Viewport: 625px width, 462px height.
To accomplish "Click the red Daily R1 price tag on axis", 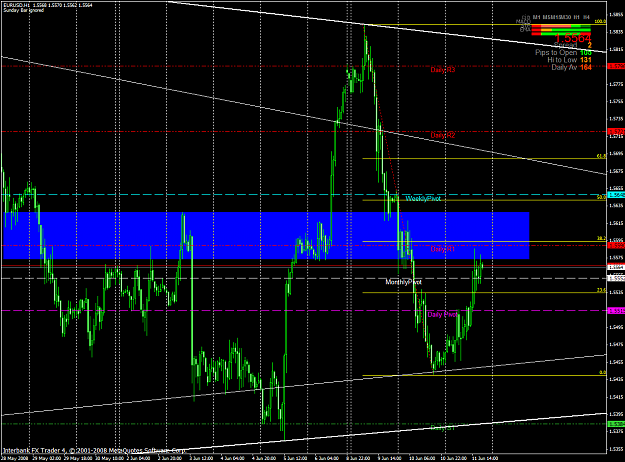I will pos(616,246).
